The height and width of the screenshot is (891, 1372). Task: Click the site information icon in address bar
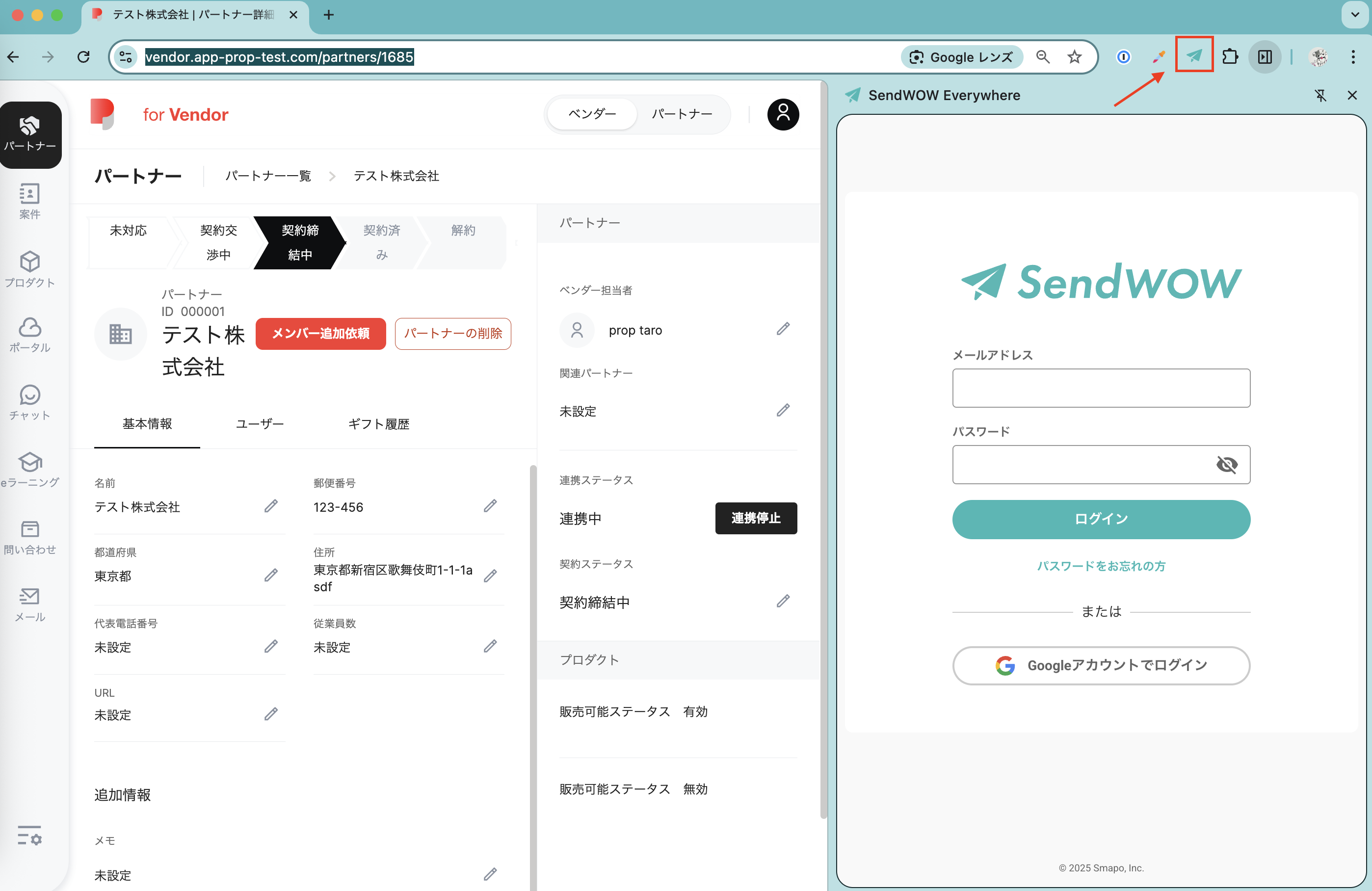coord(126,56)
